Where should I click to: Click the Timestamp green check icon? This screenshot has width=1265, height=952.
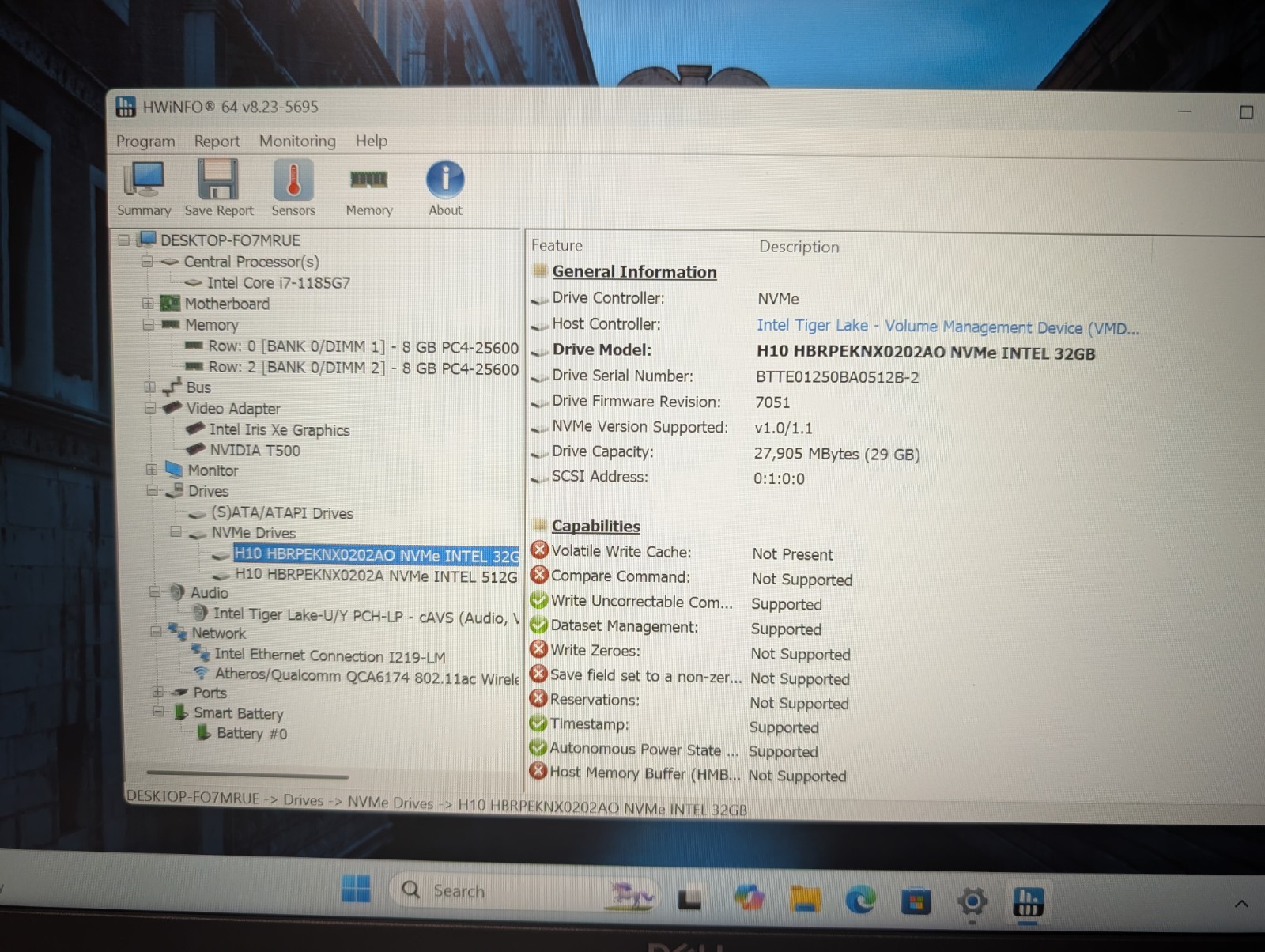[x=538, y=723]
